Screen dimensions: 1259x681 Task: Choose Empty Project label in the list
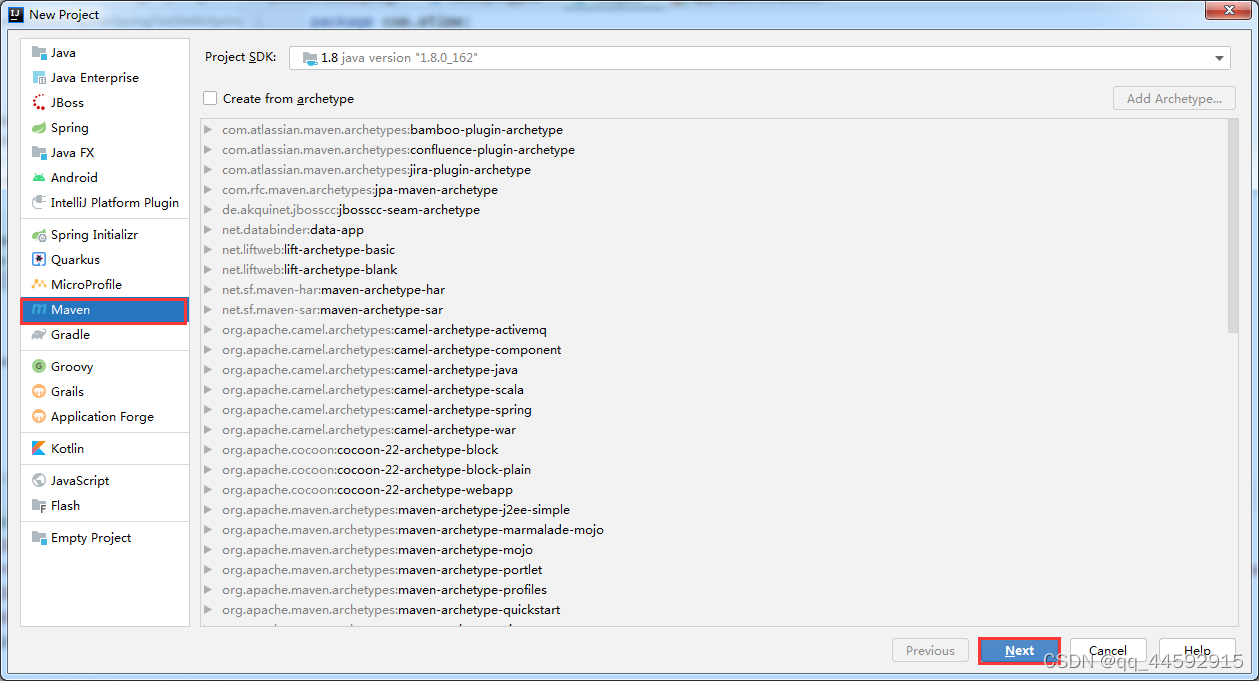91,538
